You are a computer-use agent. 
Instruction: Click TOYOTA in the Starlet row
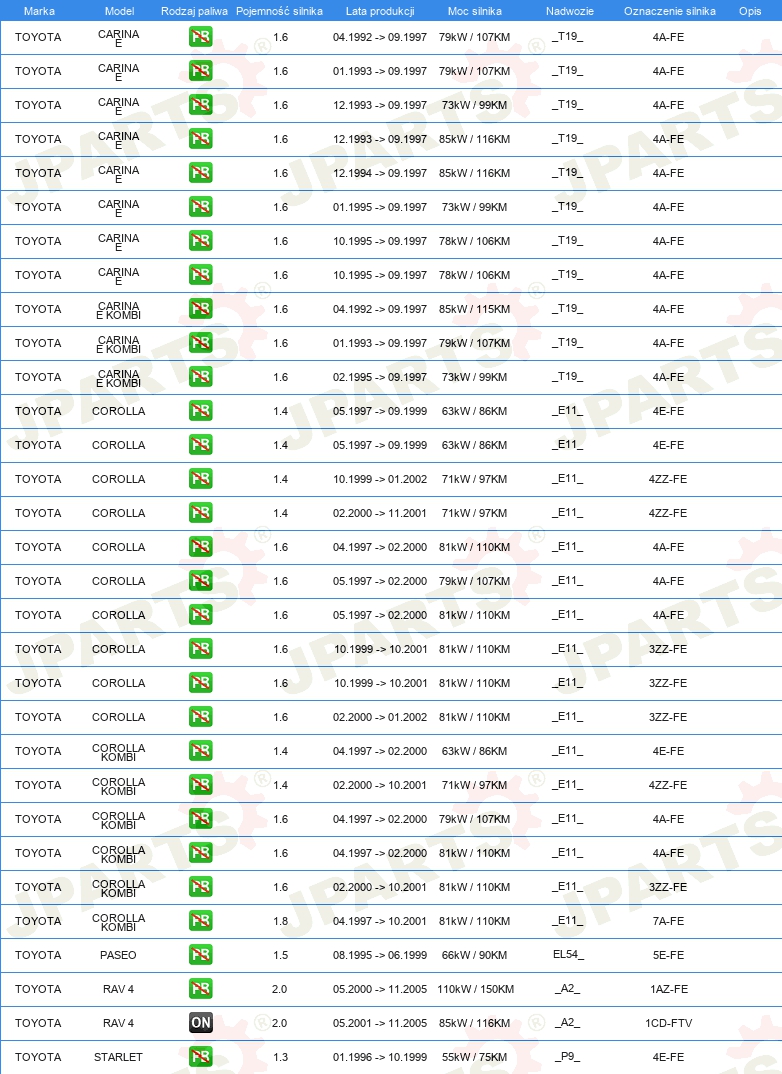38,1057
